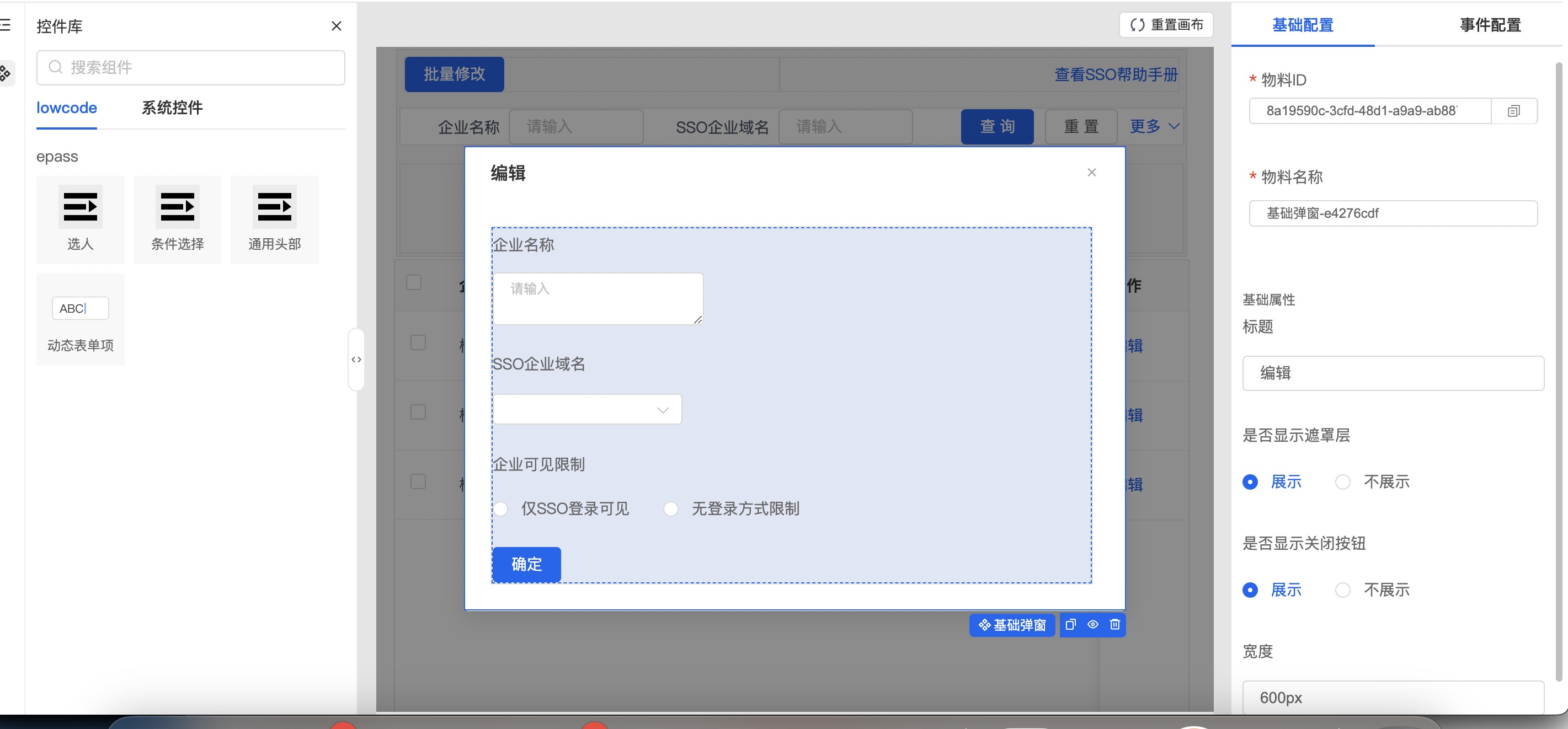1568x729 pixels.
Task: Select 展示 for 是否显示遮罩层
Action: tap(1250, 482)
